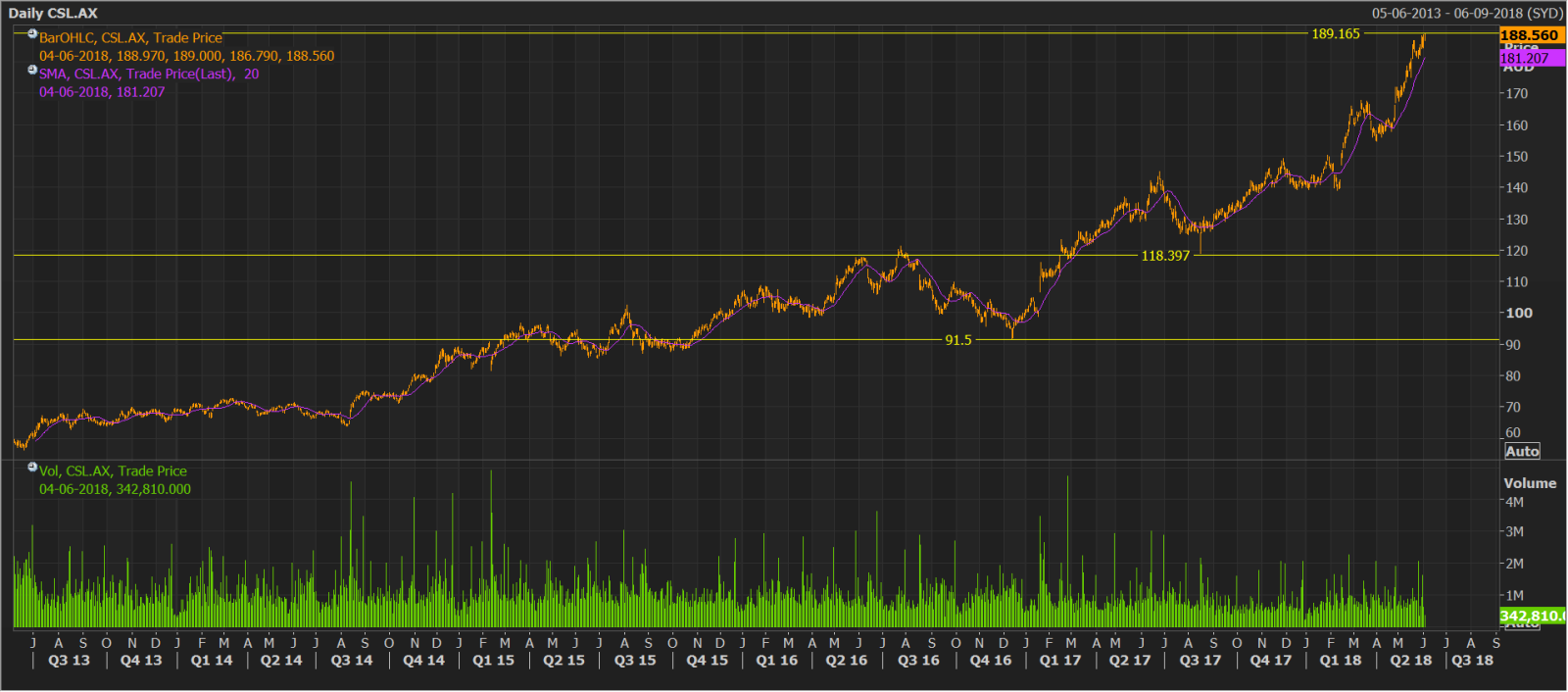Click the Q4 15 quarter label
The image size is (1568, 692).
707,661
